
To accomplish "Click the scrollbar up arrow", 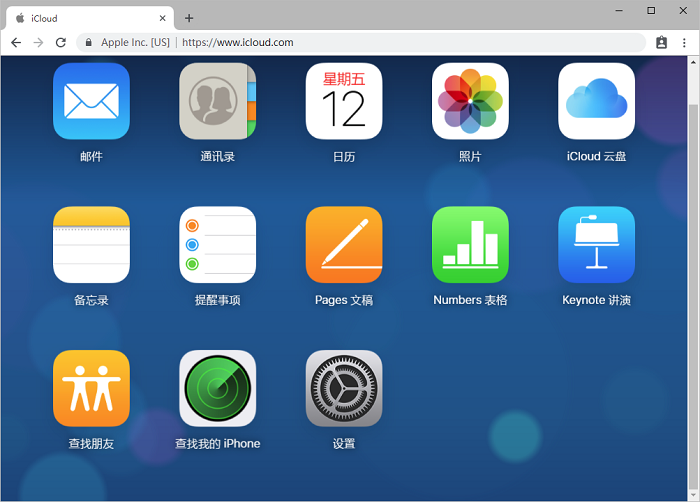I will pos(693,62).
